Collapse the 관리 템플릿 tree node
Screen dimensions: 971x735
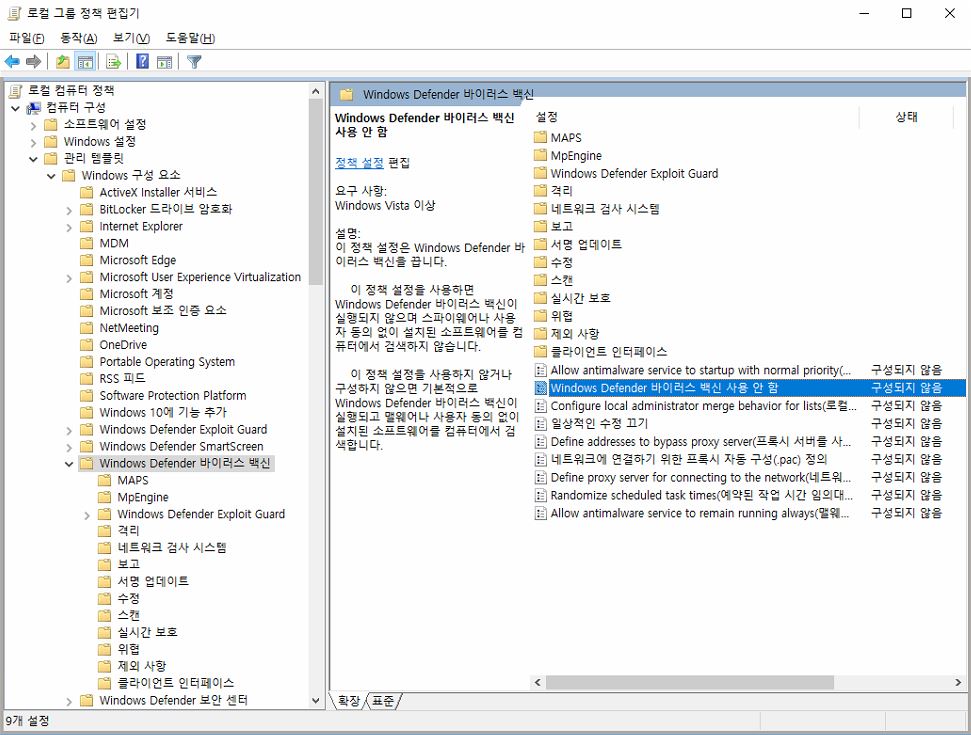[x=33, y=159]
